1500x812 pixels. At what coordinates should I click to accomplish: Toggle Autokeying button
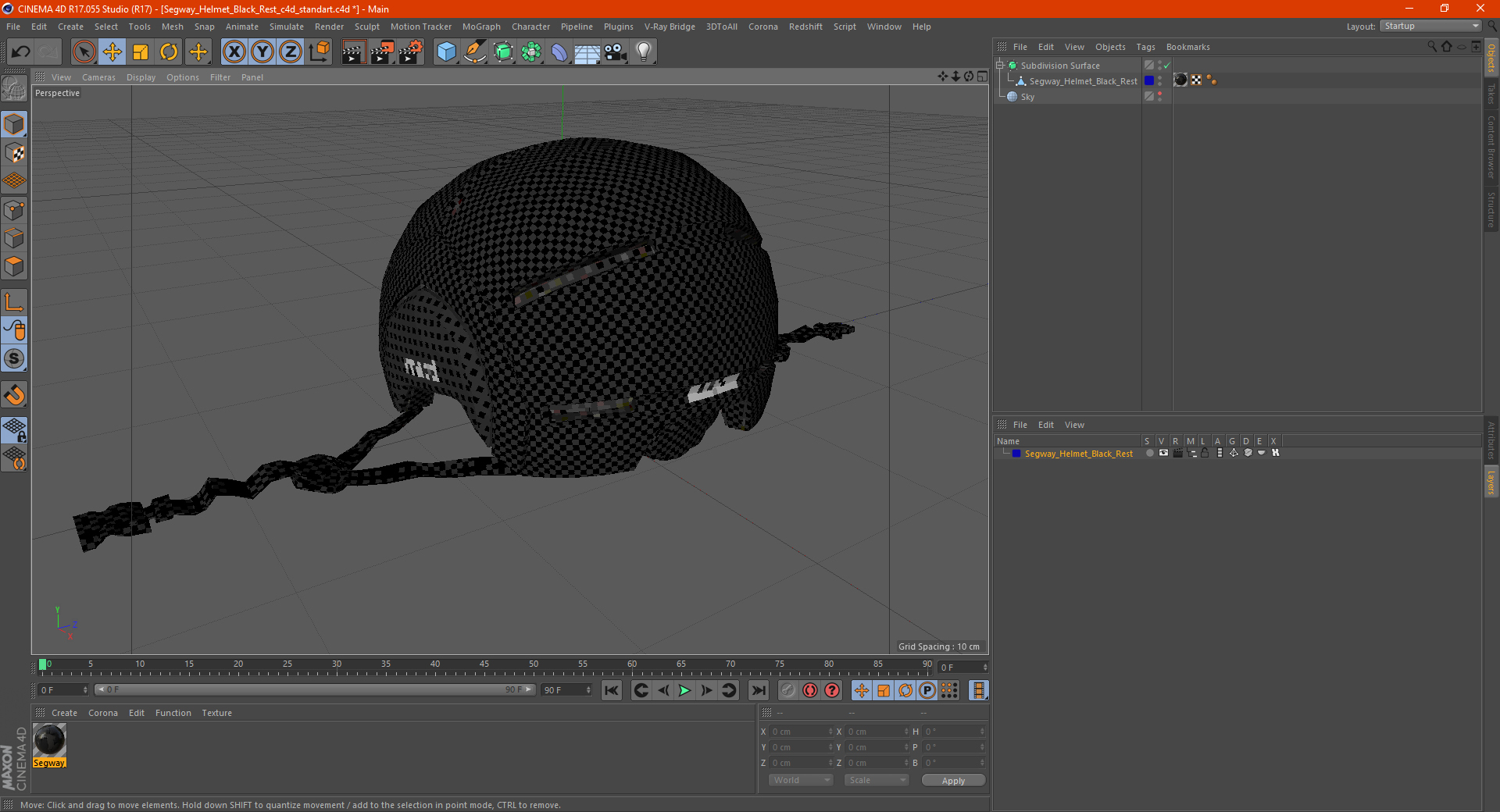[810, 690]
